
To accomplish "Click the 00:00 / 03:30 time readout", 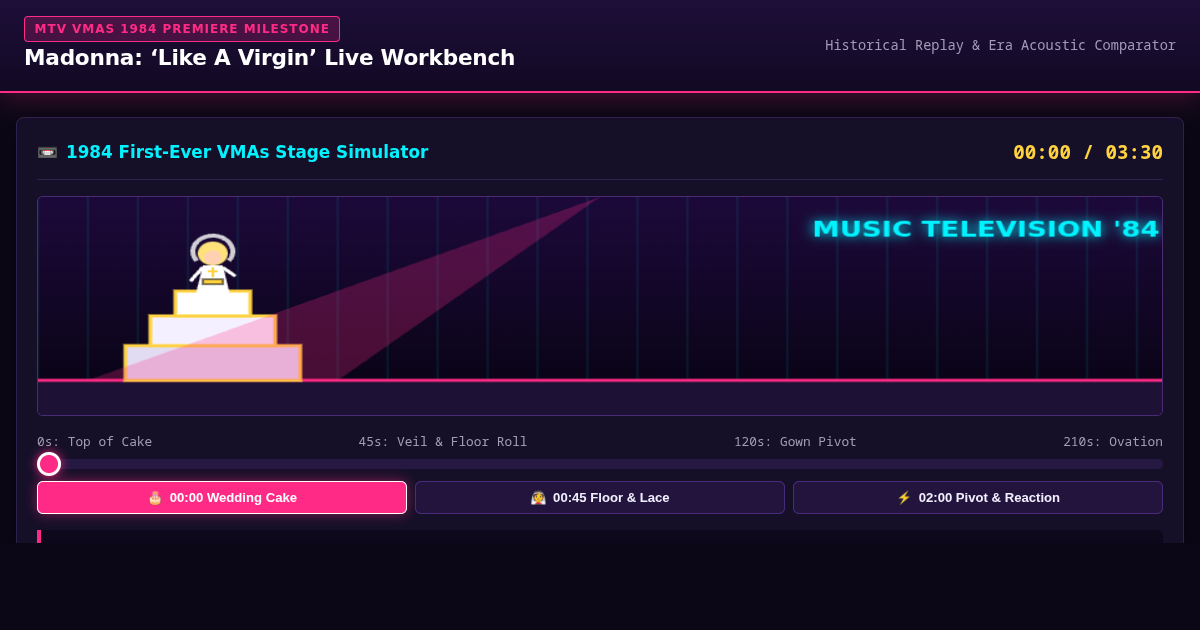I will pyautogui.click(x=1088, y=153).
